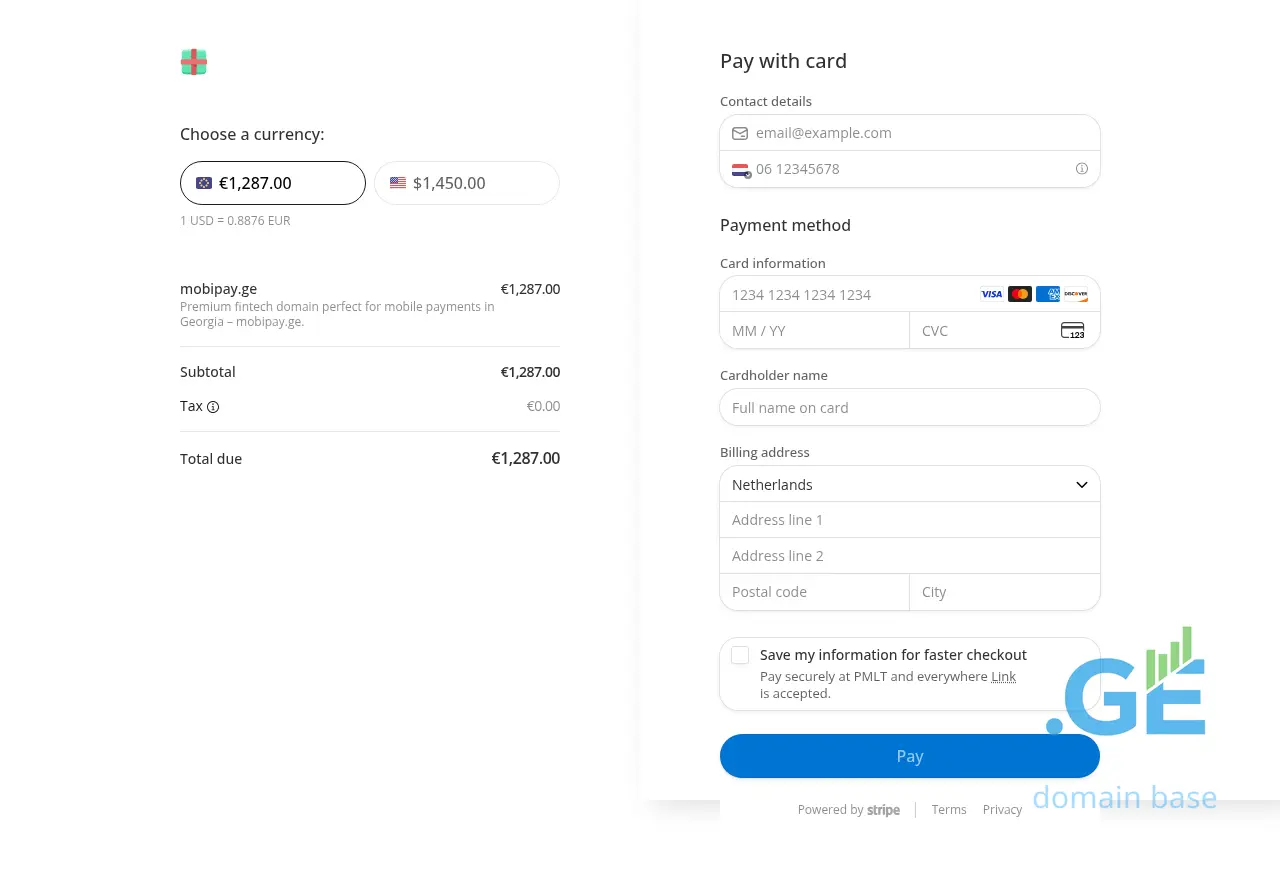Focus the email address field

point(920,133)
